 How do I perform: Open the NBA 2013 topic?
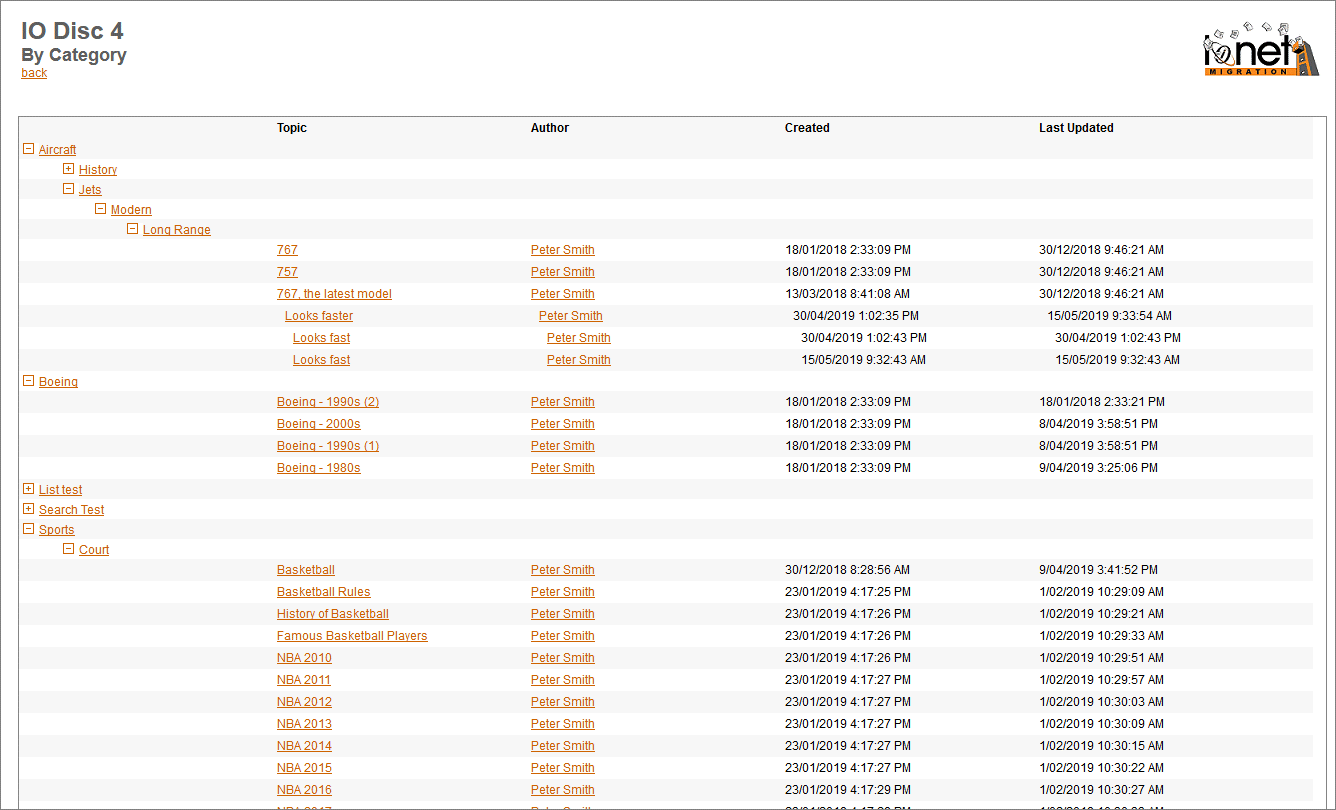(304, 724)
